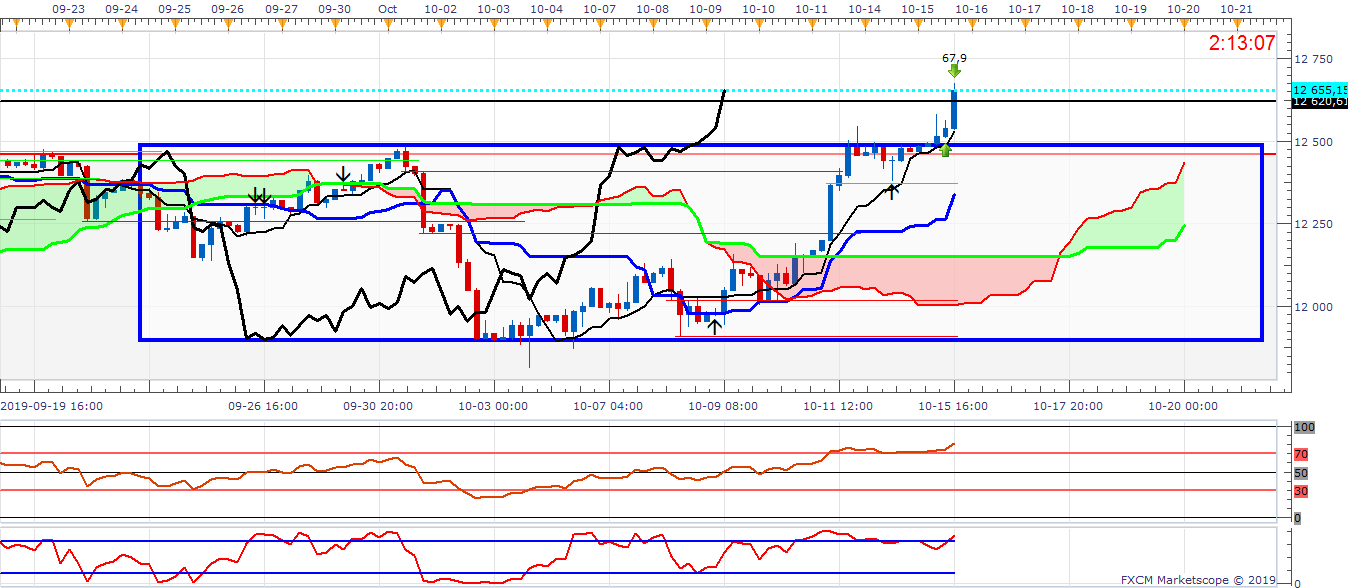Click the top date label 09-24
The height and width of the screenshot is (588, 1349).
pos(121,7)
